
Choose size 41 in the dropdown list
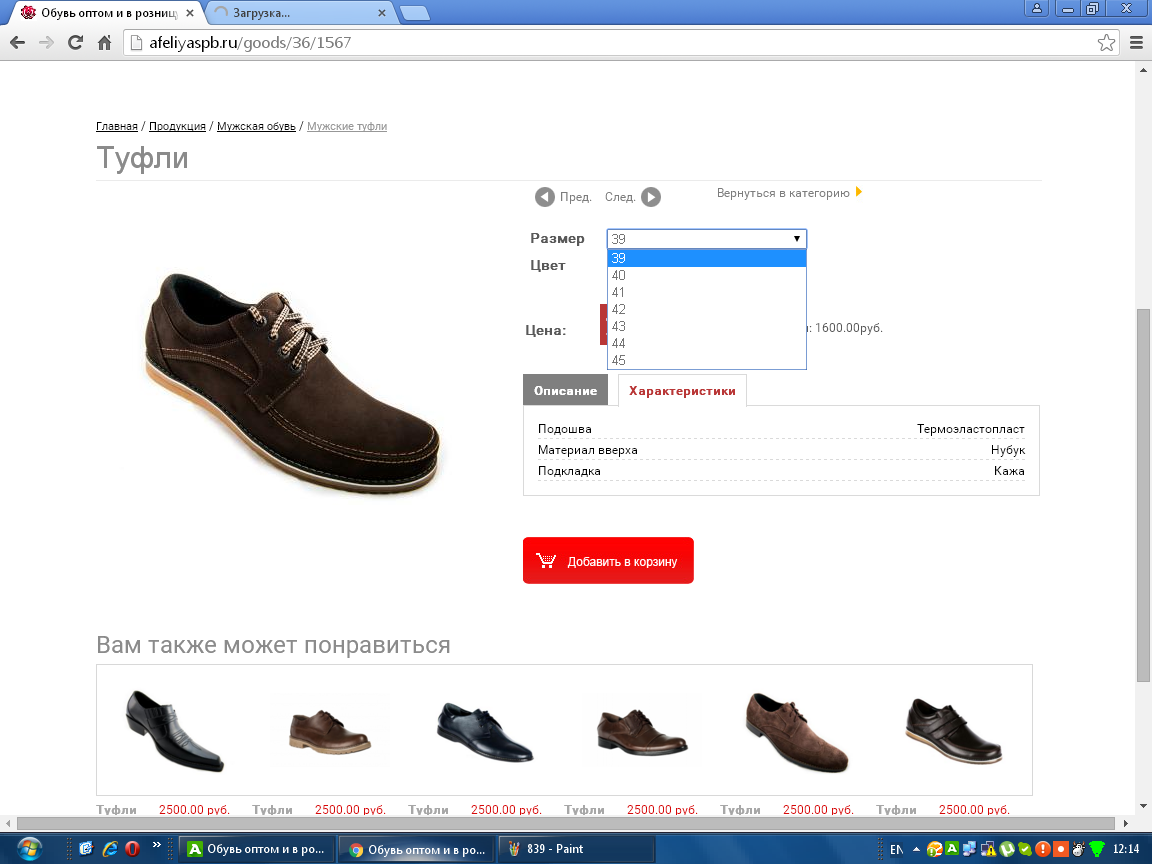click(x=707, y=292)
